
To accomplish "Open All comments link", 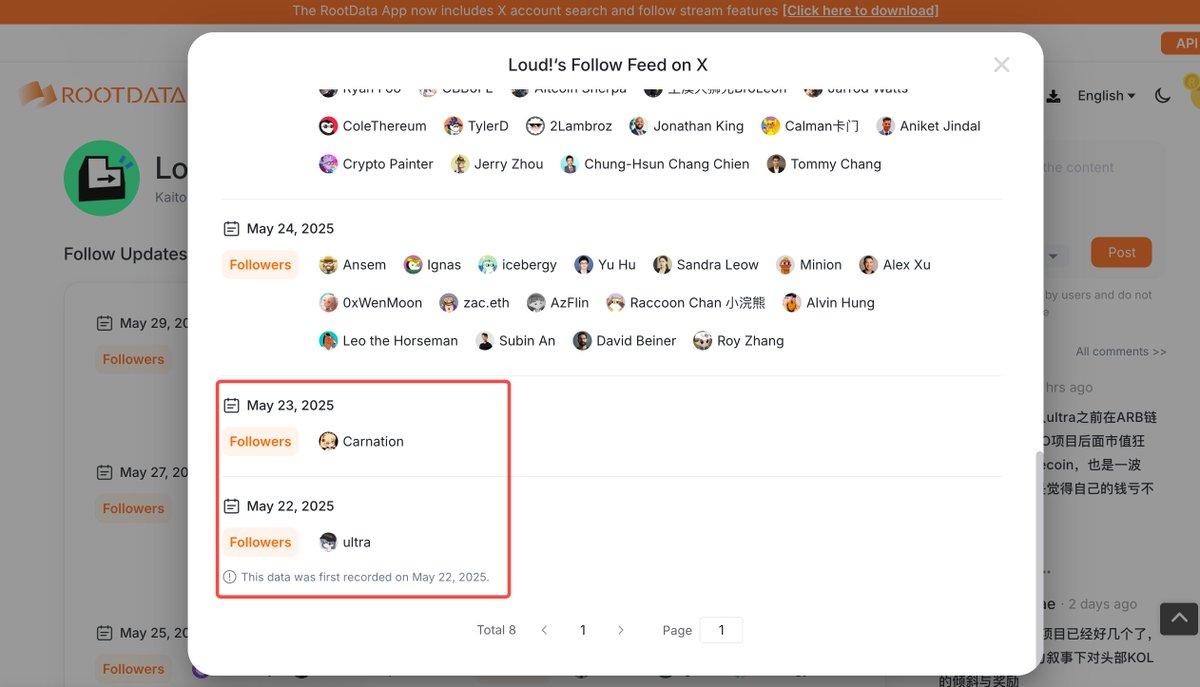I will point(1121,352).
